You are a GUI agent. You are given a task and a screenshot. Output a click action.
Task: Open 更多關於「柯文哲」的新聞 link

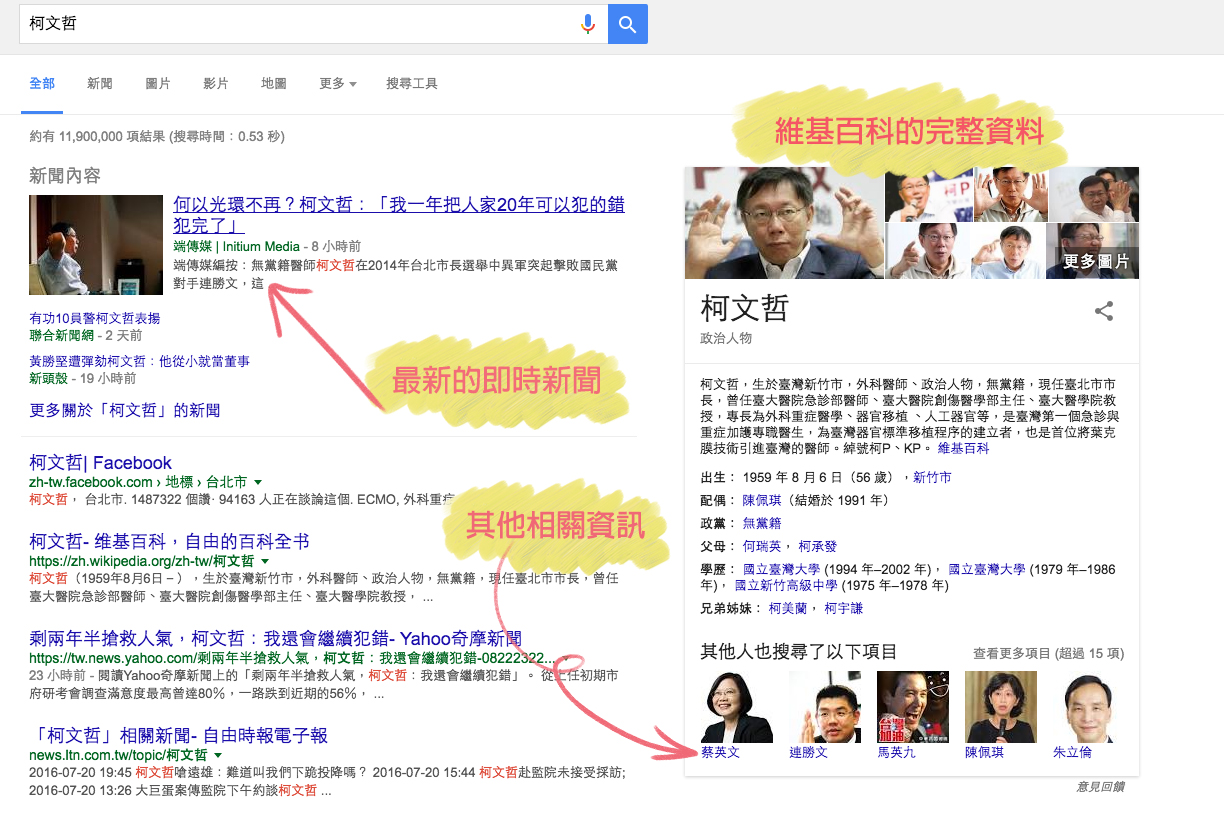125,410
